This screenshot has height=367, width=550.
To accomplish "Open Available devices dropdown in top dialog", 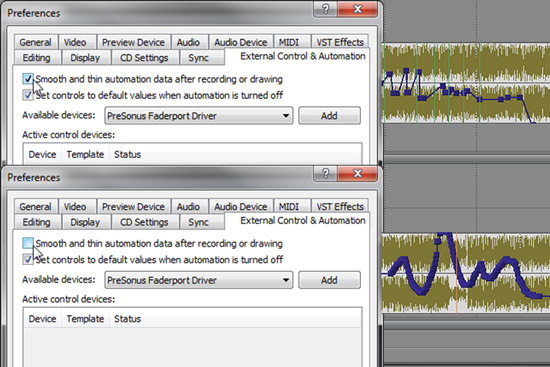I will [x=199, y=116].
